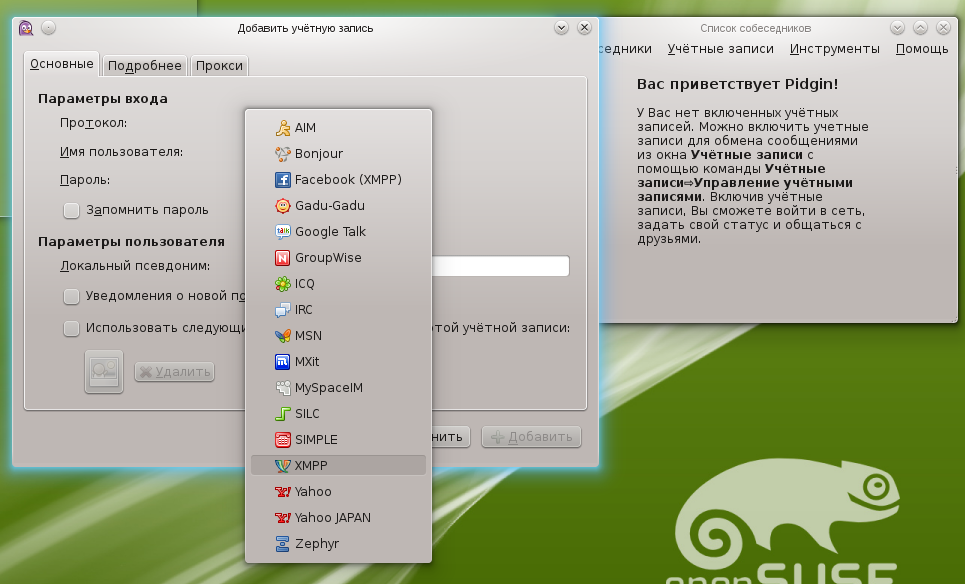Open the Pidgin window menu icon in title bar

(x=26, y=28)
